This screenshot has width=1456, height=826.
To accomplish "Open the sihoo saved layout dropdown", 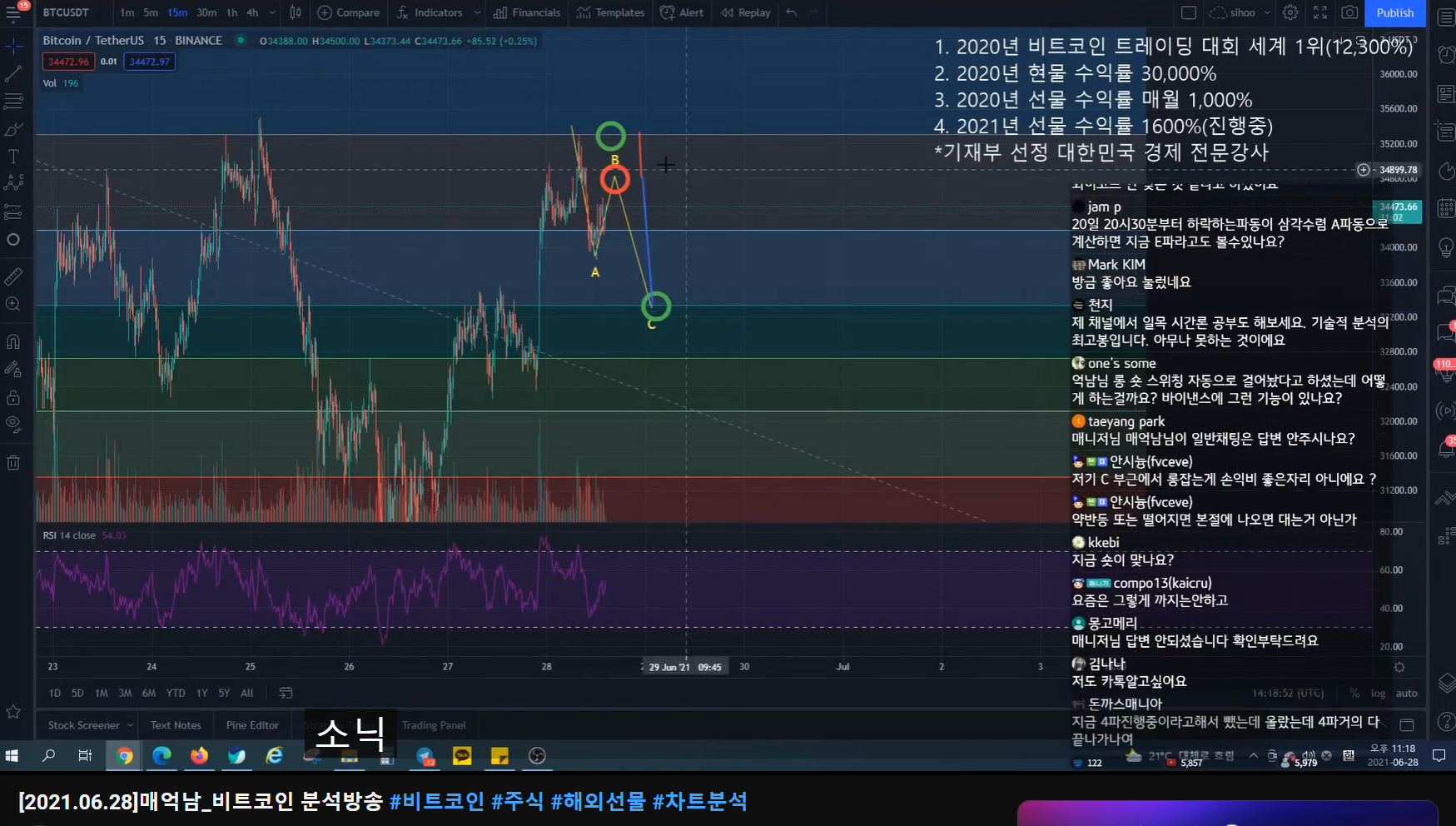I will pos(1240,12).
